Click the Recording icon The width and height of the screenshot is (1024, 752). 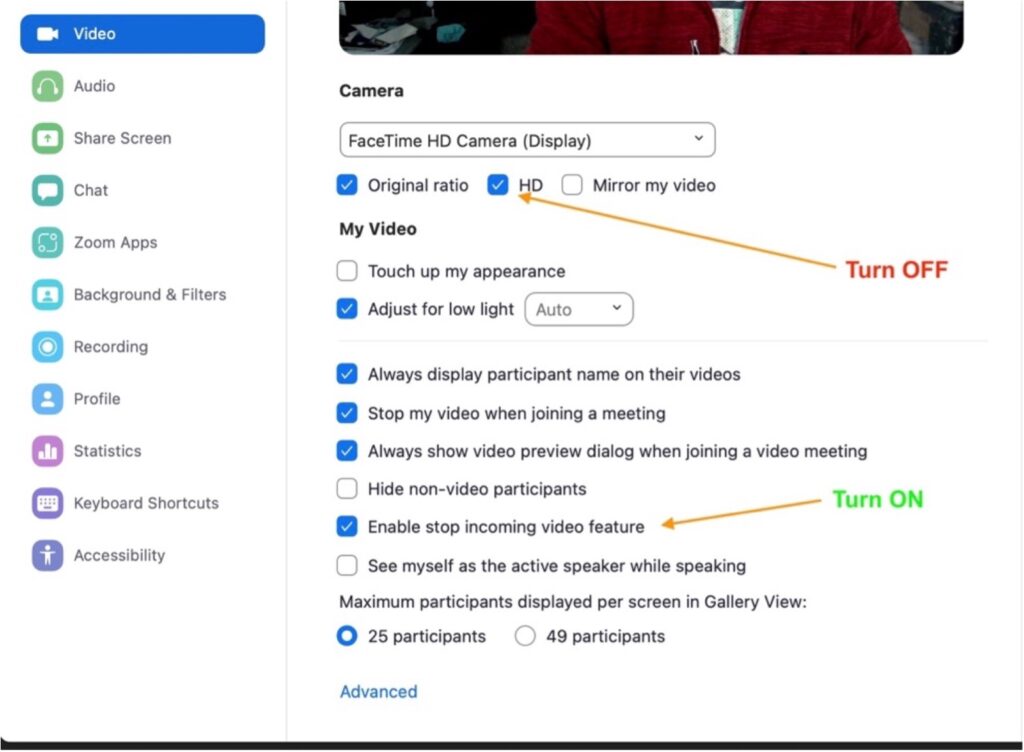tap(48, 347)
